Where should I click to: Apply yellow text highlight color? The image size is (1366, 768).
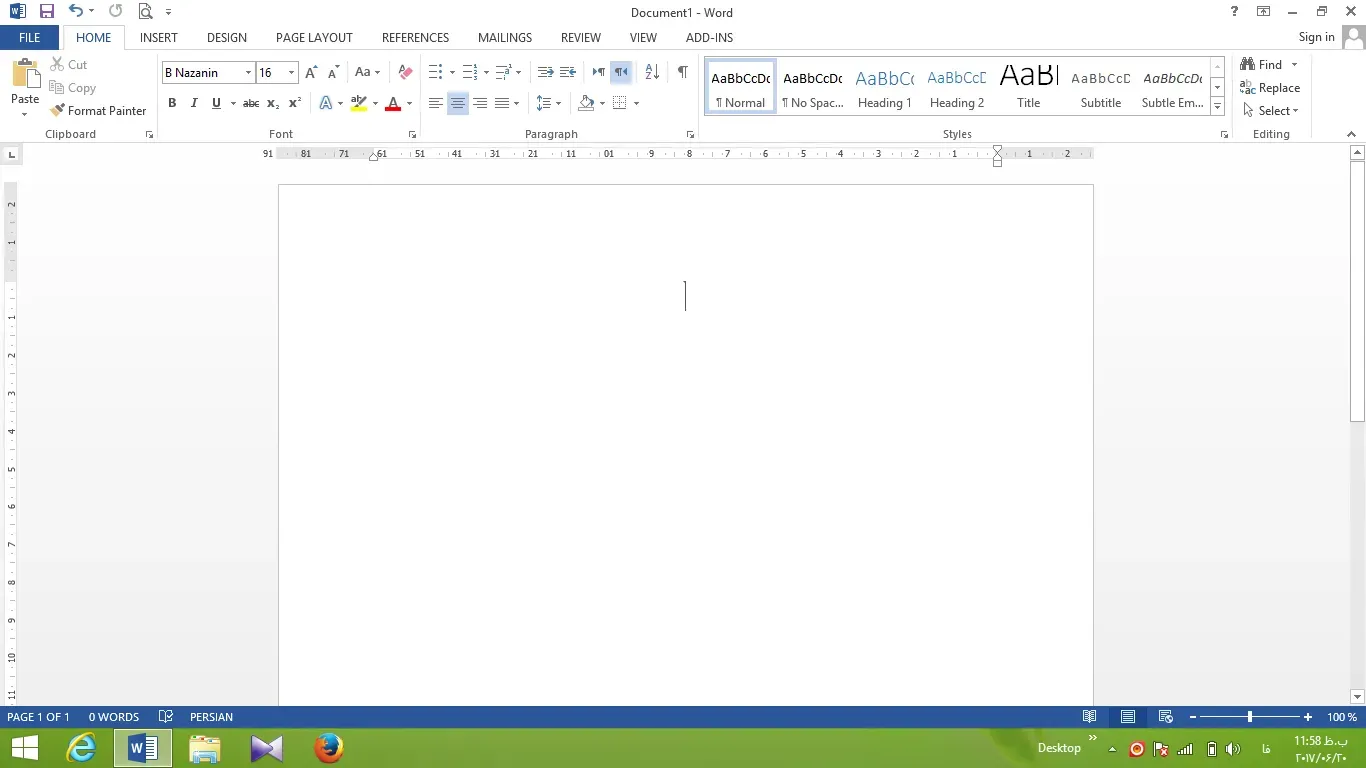[359, 103]
